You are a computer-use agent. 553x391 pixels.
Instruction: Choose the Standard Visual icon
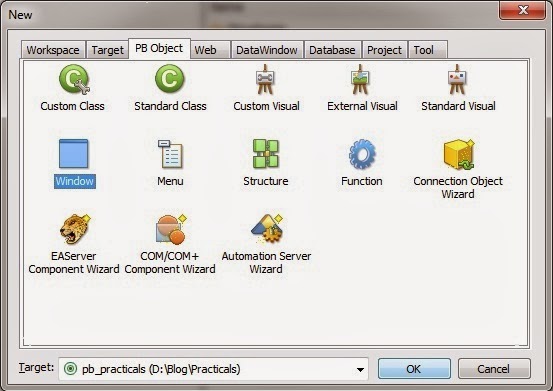pos(457,79)
